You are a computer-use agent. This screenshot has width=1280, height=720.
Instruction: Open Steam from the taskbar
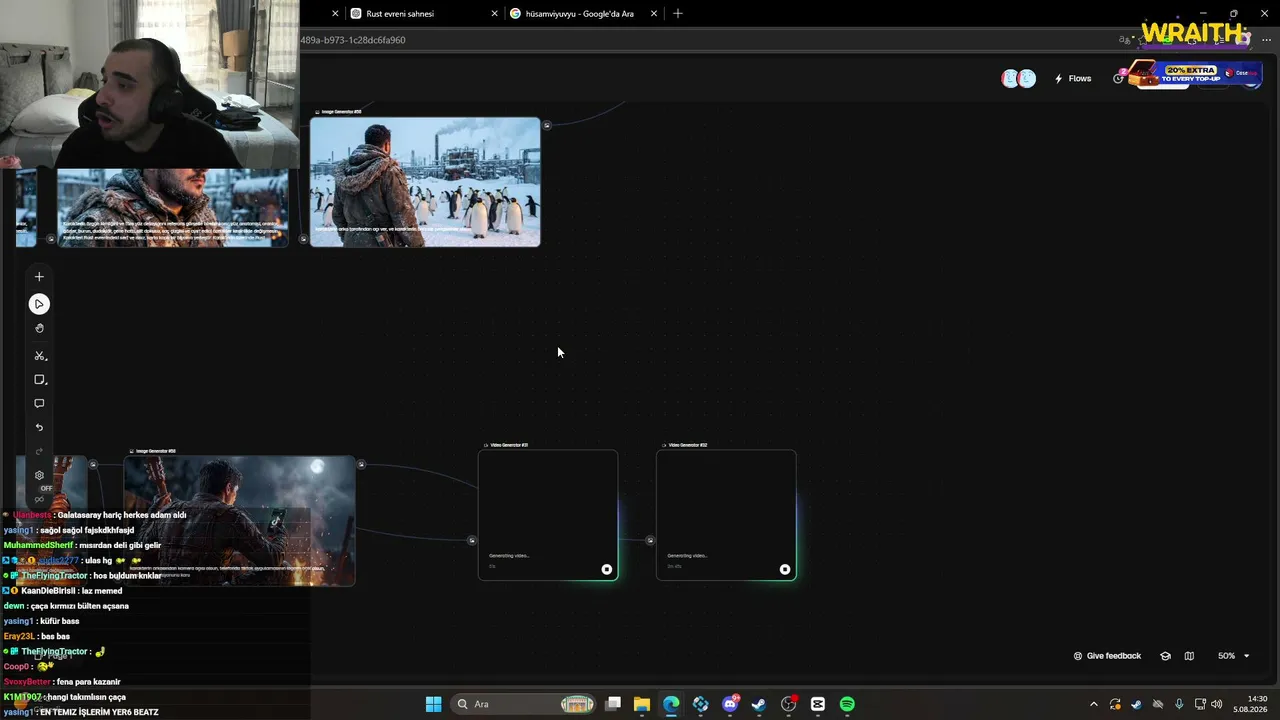point(759,704)
